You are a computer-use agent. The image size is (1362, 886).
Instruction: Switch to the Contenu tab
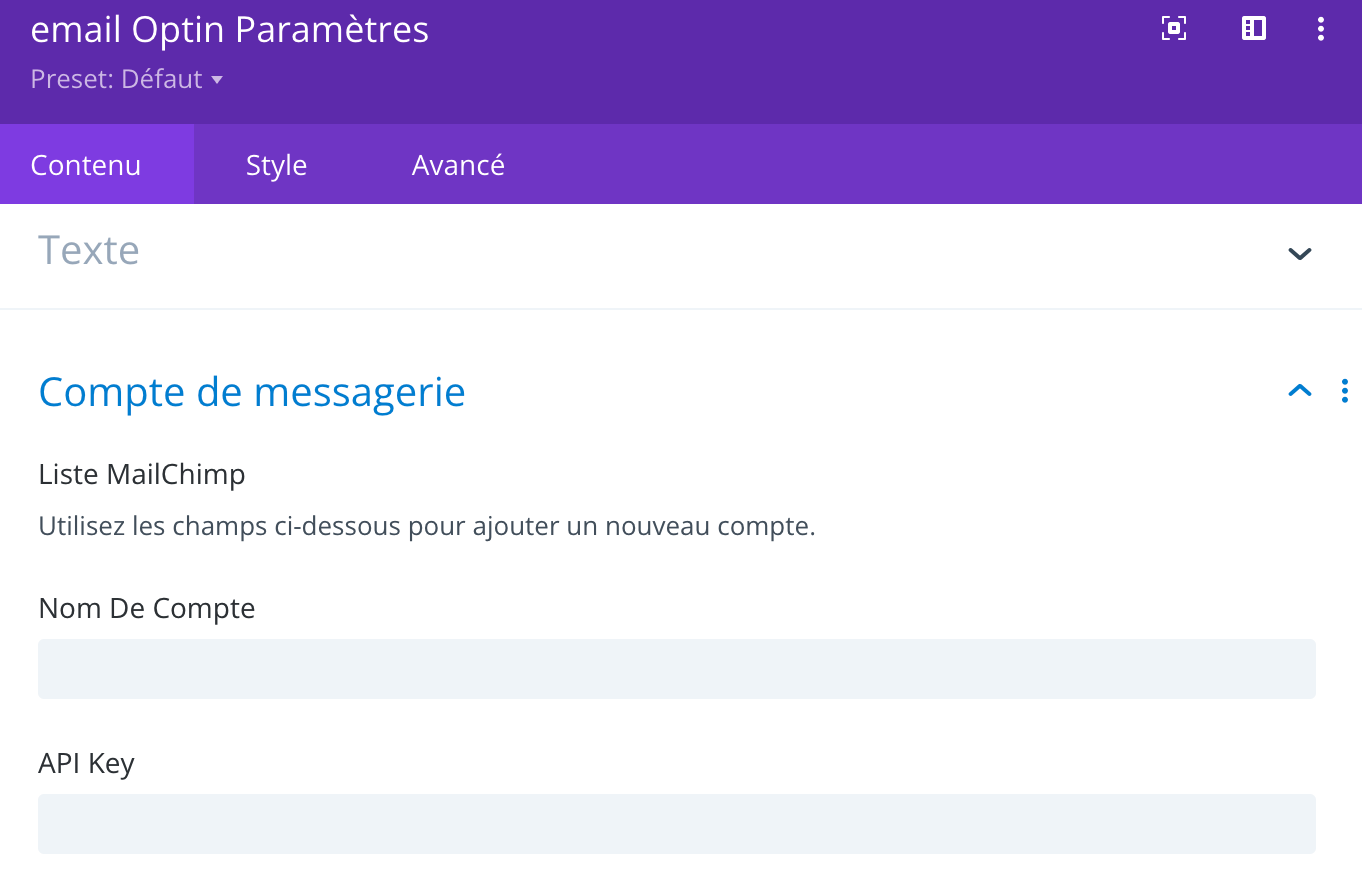click(86, 165)
